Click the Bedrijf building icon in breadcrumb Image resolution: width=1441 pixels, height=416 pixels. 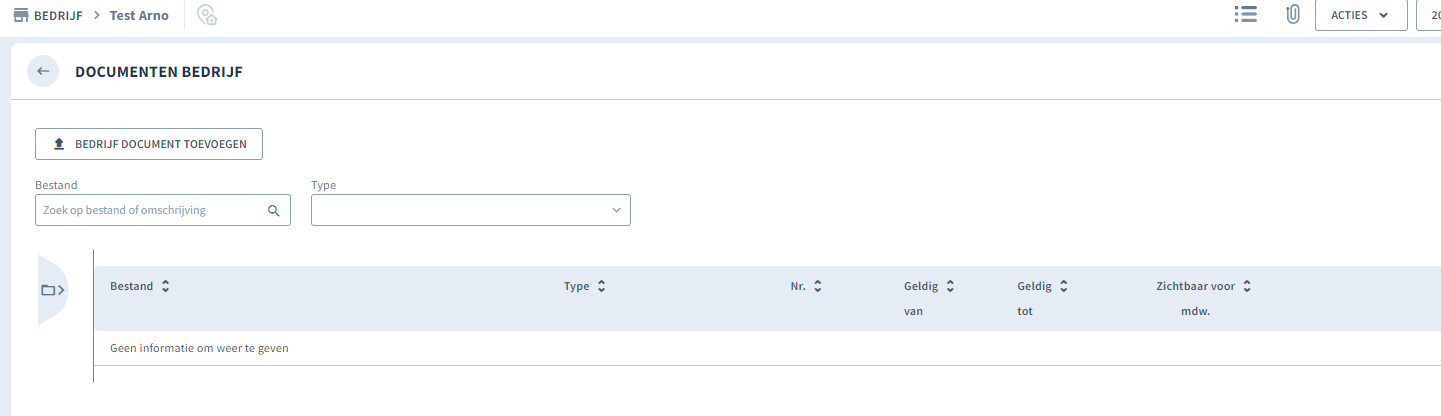[20, 15]
